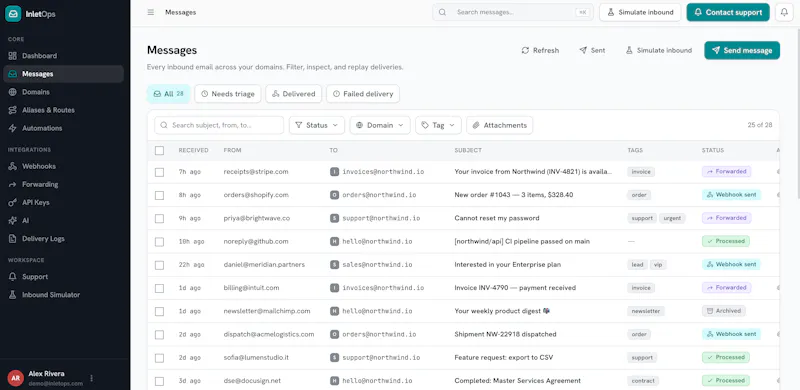800x390 pixels.
Task: Focus the Search messages field in the top bar
Action: [x=513, y=12]
